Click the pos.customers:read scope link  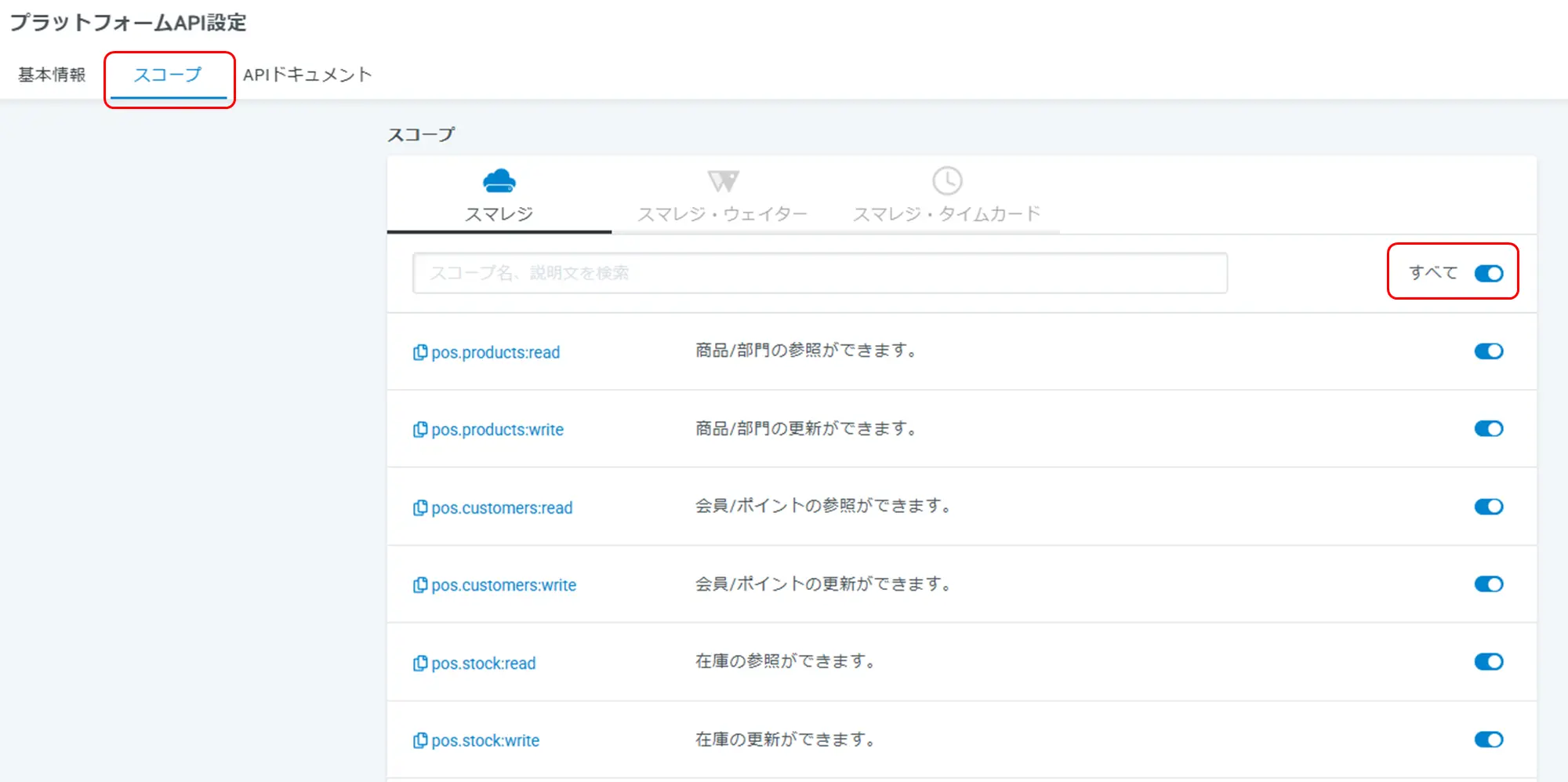(502, 507)
